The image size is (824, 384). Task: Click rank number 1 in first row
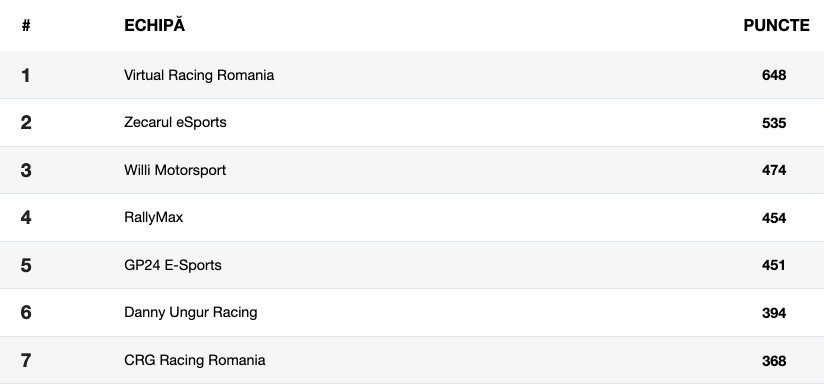[x=26, y=76]
